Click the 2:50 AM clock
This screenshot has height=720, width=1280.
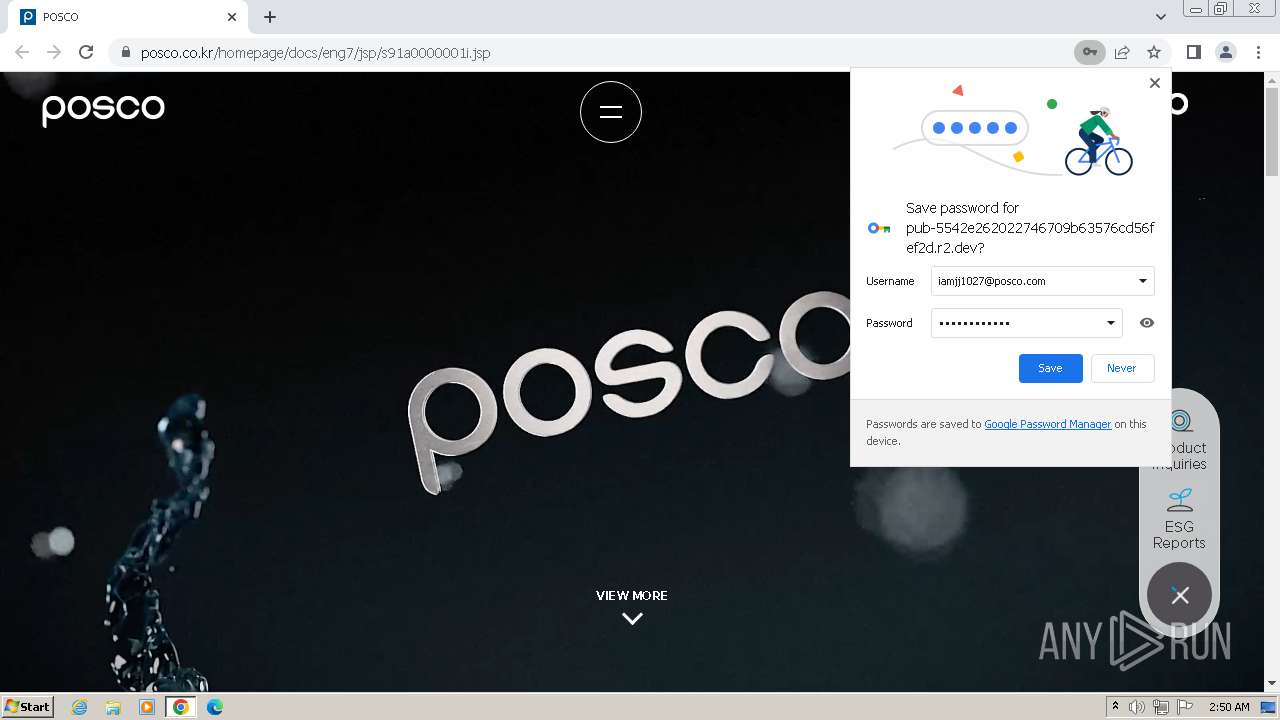[1229, 707]
